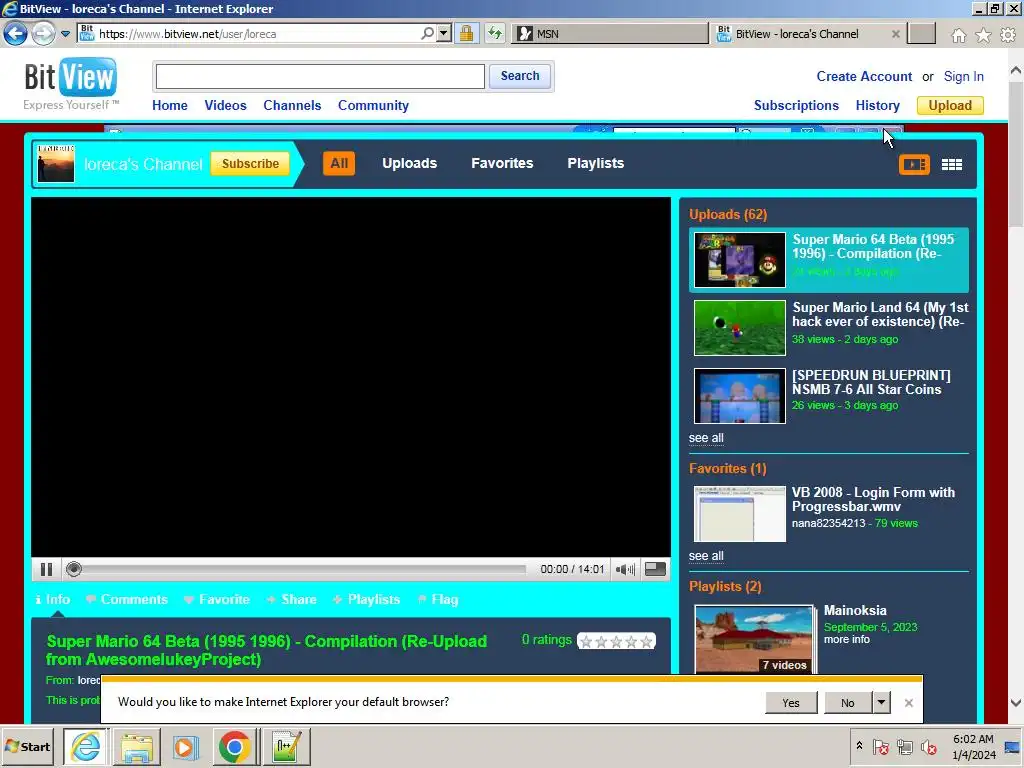Select the Playlists channel tab
The width and height of the screenshot is (1024, 768).
[596, 163]
